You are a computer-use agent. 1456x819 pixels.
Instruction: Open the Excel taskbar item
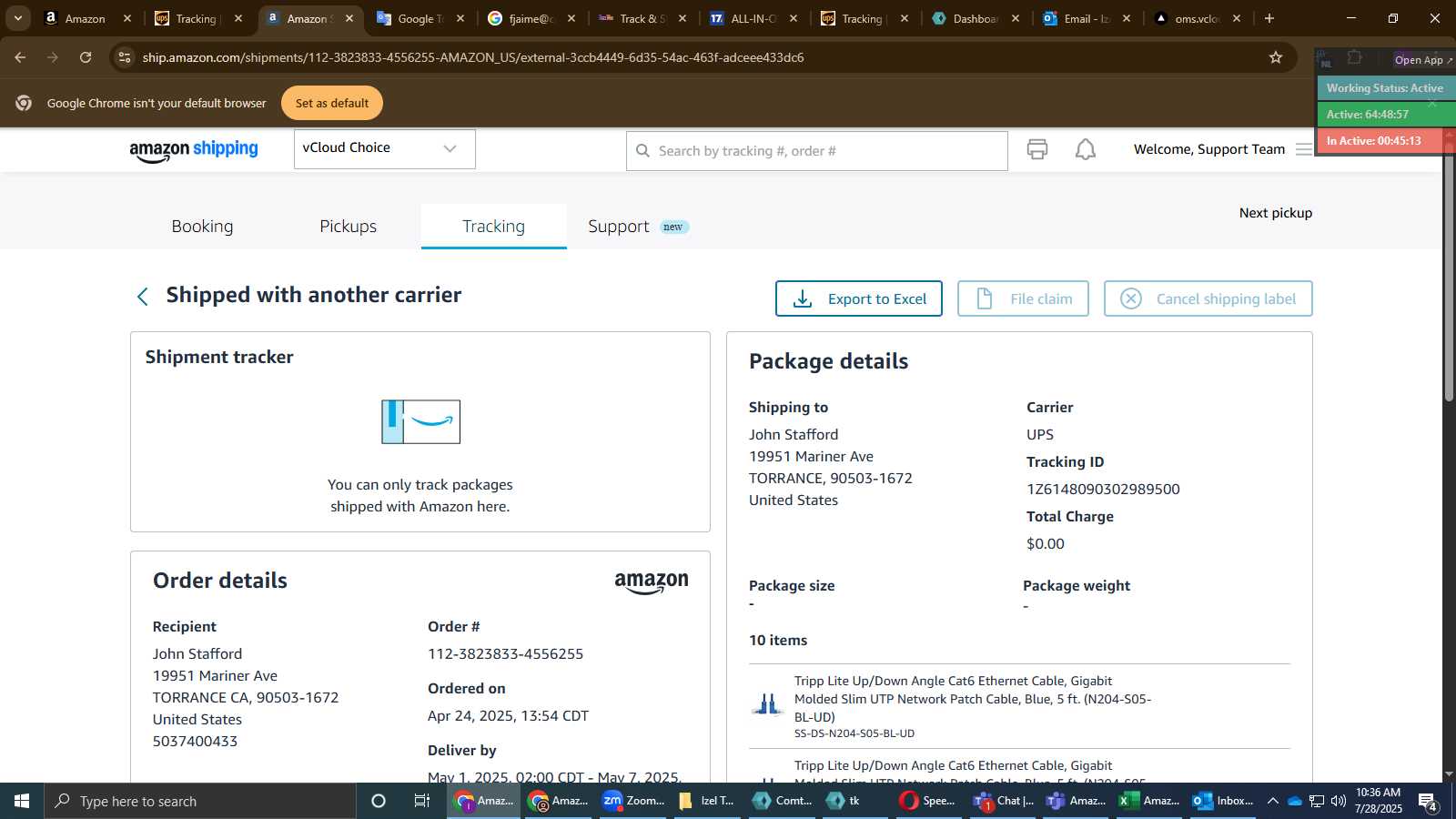tap(1148, 801)
